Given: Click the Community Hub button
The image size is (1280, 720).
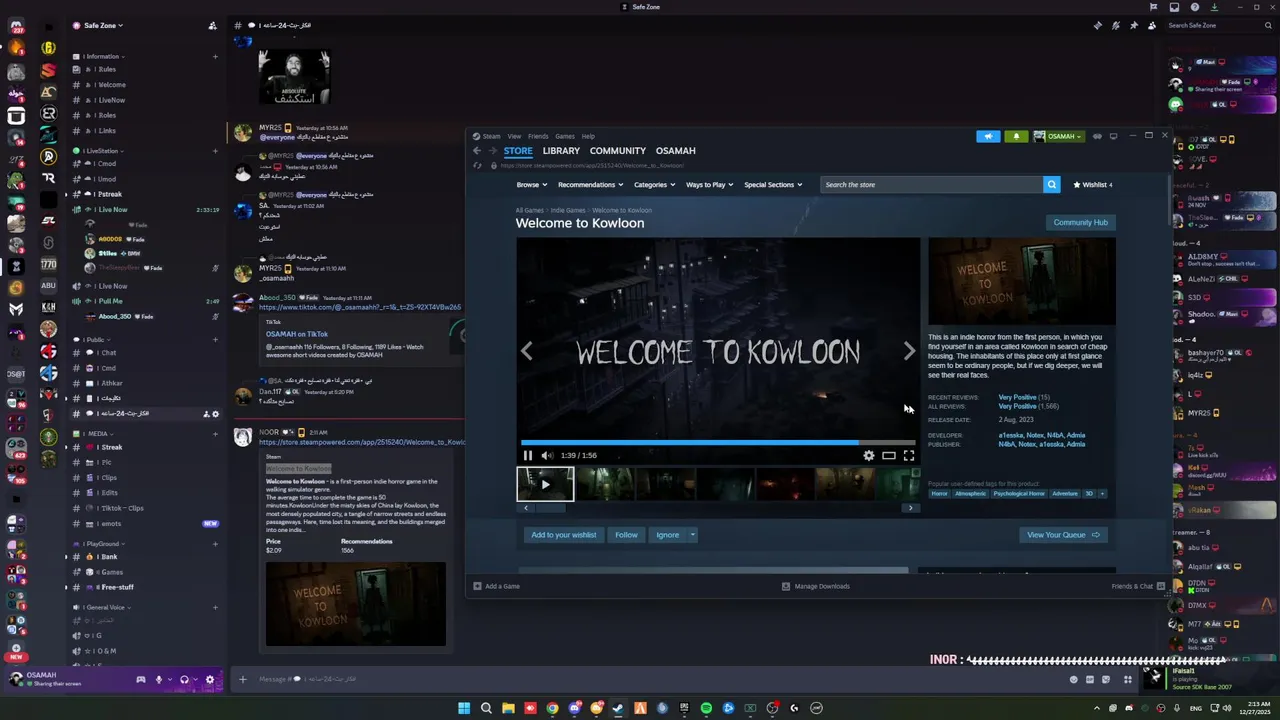Looking at the screenshot, I should pyautogui.click(x=1080, y=222).
